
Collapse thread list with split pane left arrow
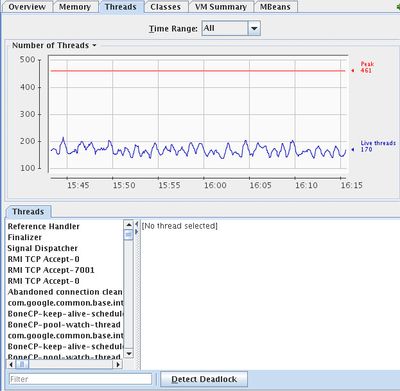[137, 224]
